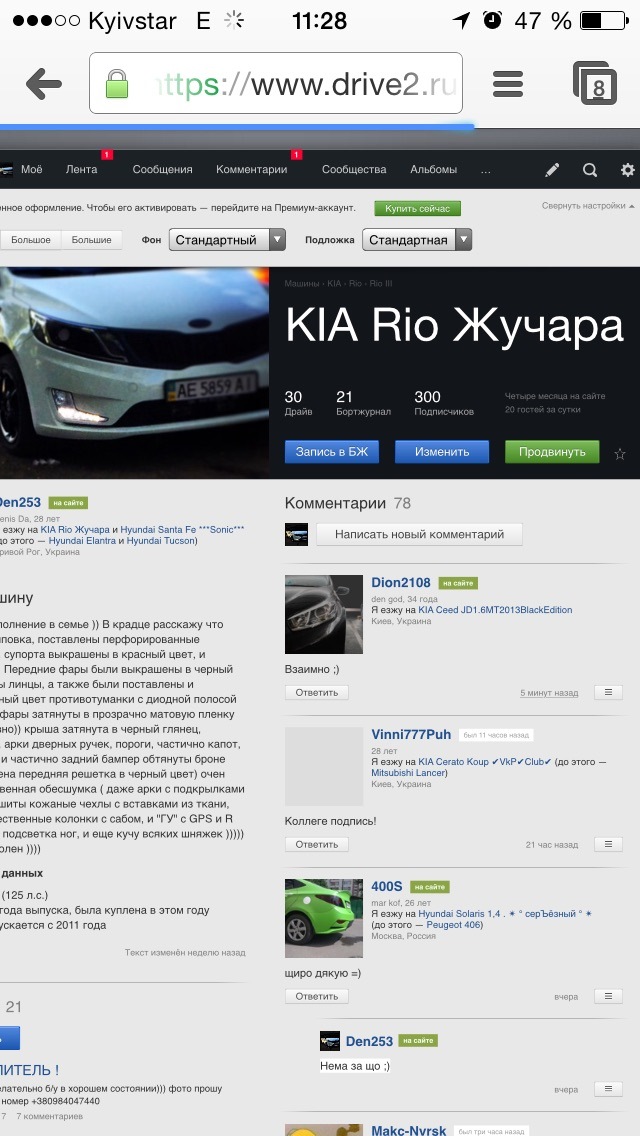The image size is (640, 1136).
Task: Click the Запись в БЖ button
Action: click(x=332, y=452)
